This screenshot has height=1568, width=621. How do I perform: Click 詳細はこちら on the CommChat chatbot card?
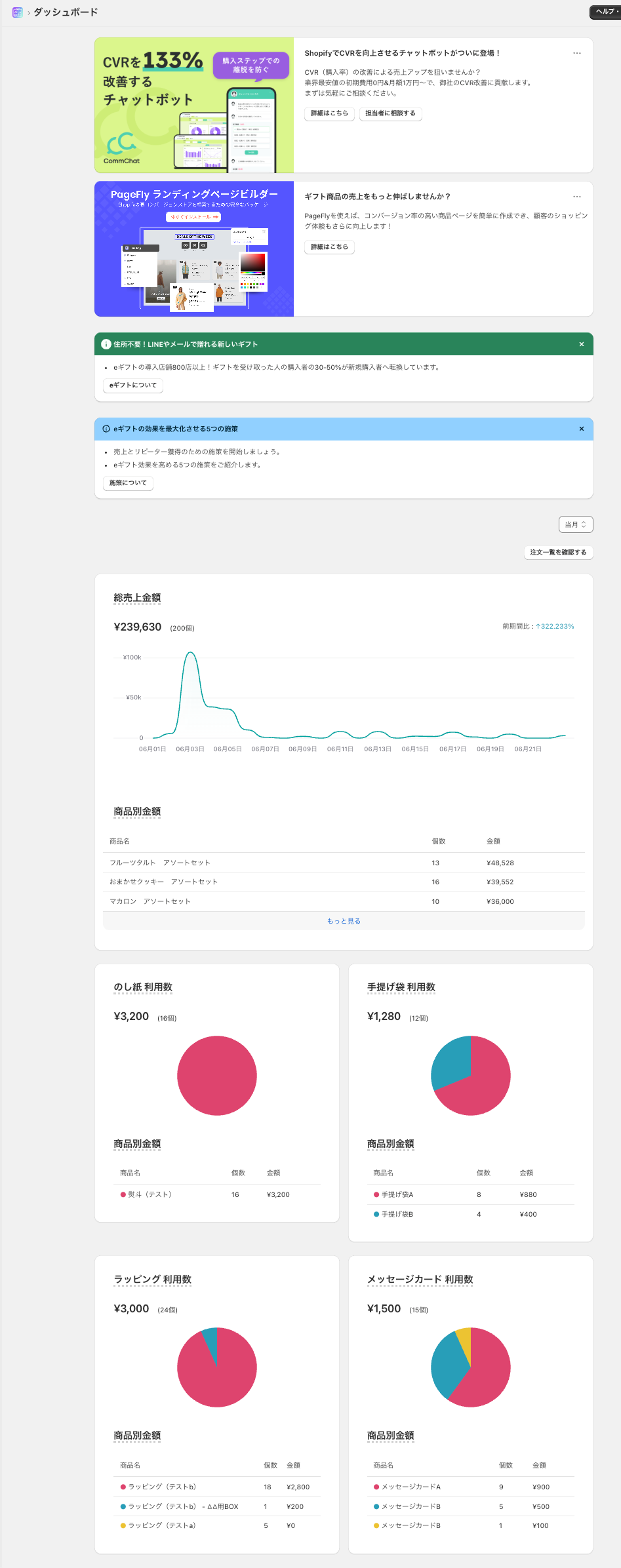tap(329, 113)
